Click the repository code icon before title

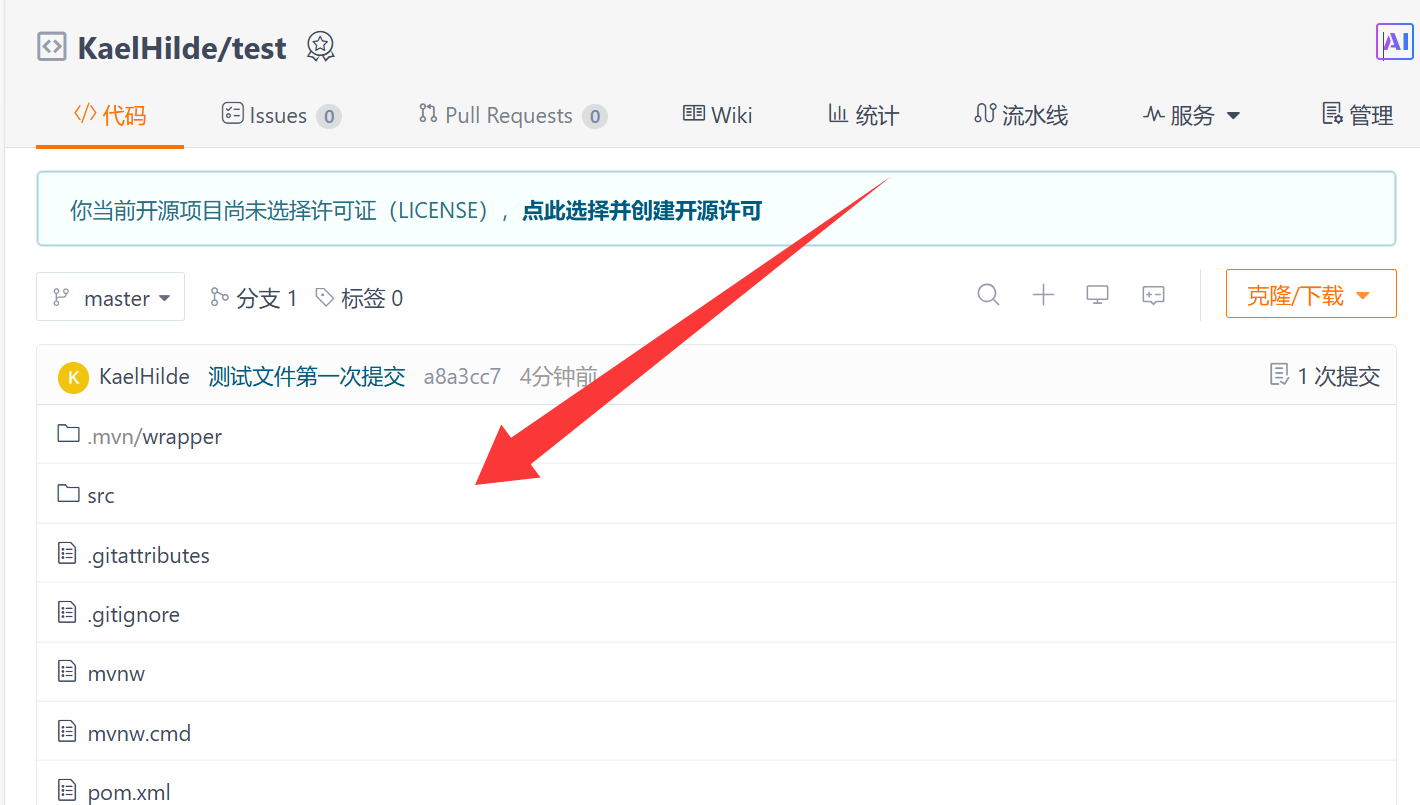point(52,47)
